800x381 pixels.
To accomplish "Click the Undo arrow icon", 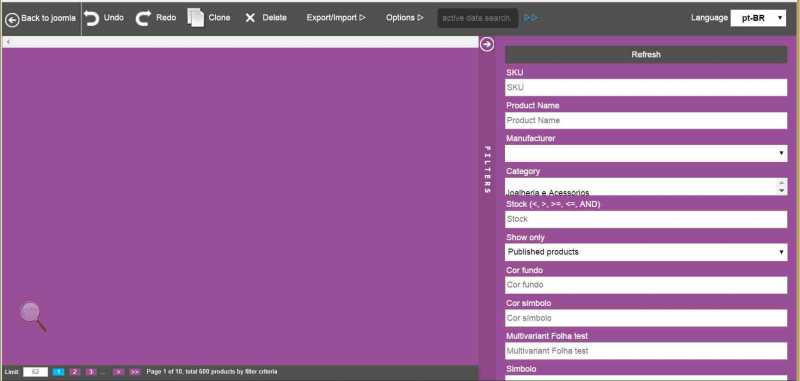I will pyautogui.click(x=92, y=18).
